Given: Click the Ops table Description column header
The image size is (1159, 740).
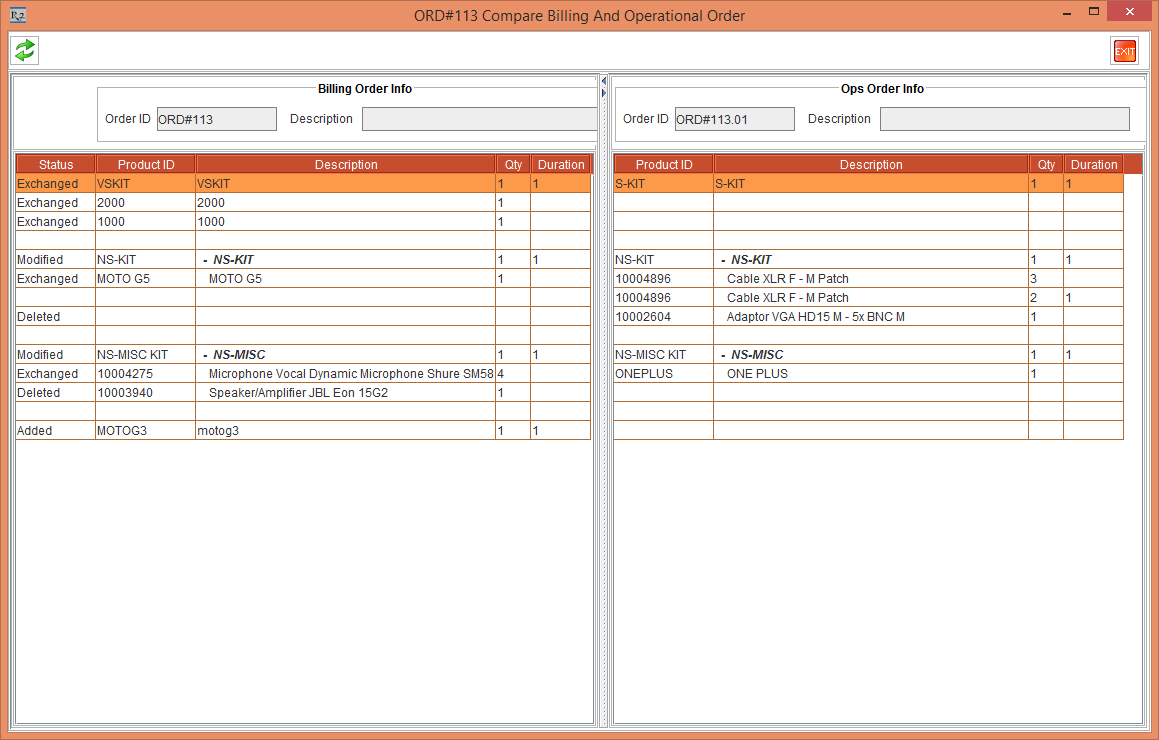Looking at the screenshot, I should (870, 165).
